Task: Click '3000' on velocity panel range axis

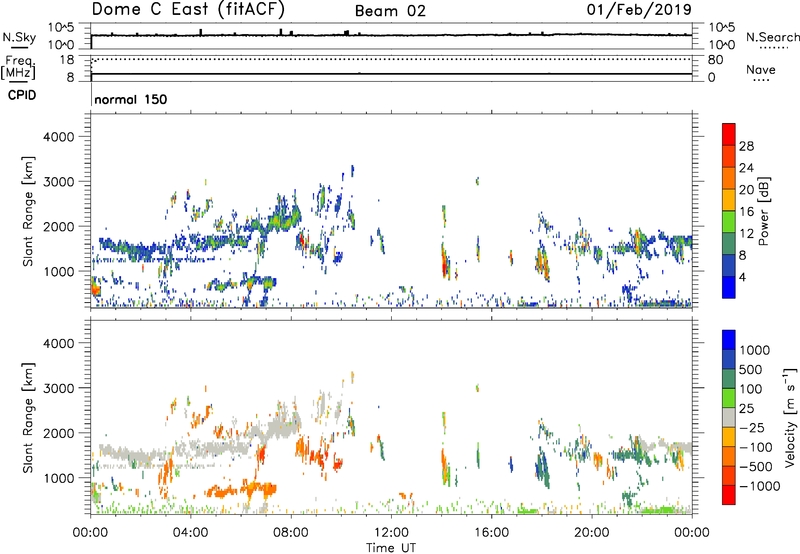Action: click(59, 388)
